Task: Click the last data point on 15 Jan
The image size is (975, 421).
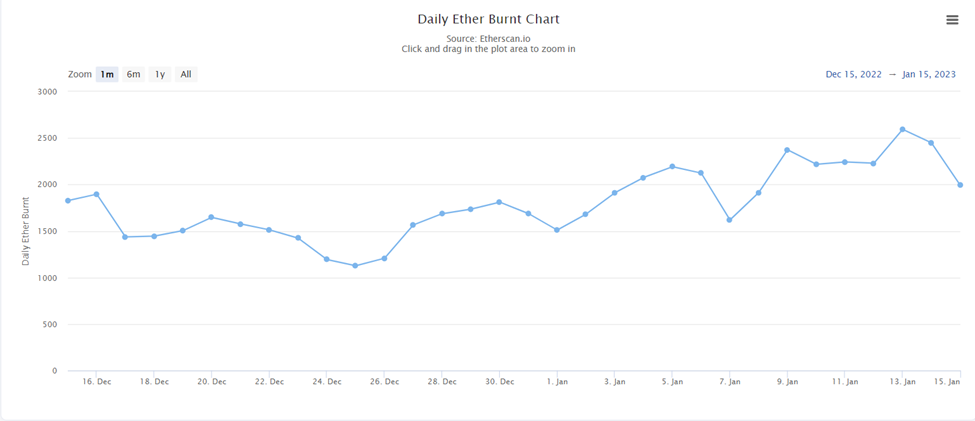Action: tap(960, 185)
